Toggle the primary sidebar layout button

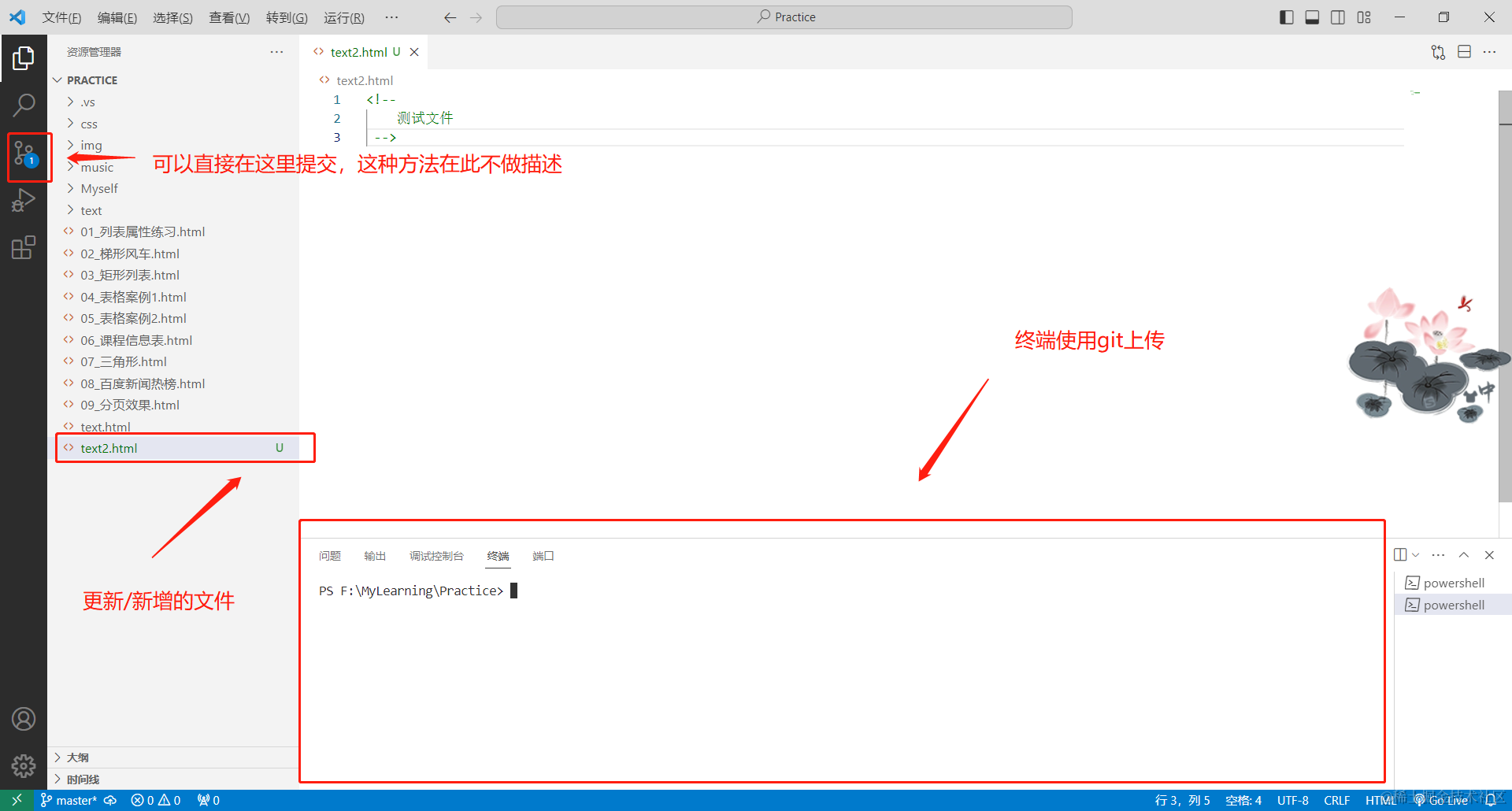tap(1287, 17)
